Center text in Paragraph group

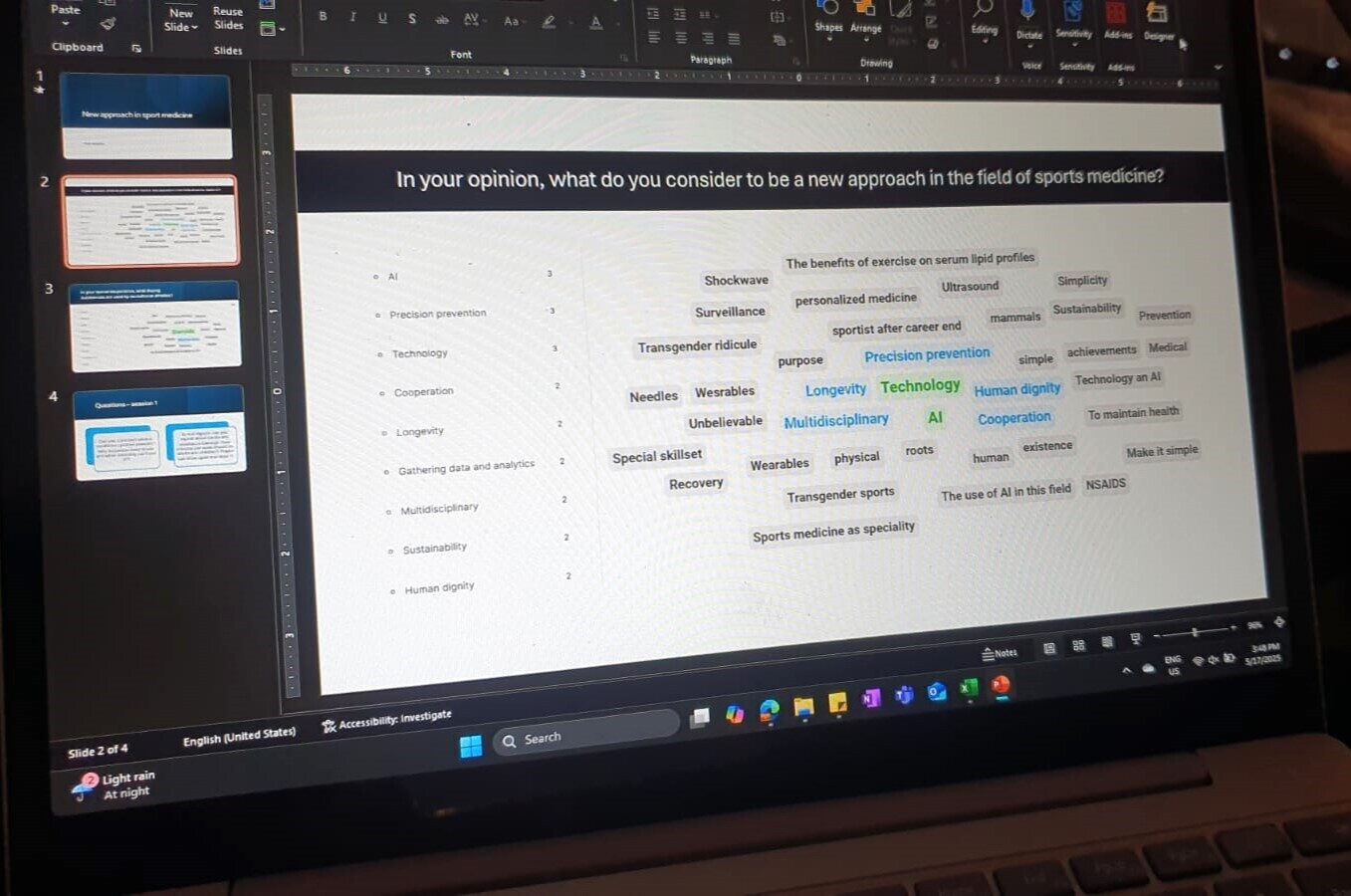point(681,38)
